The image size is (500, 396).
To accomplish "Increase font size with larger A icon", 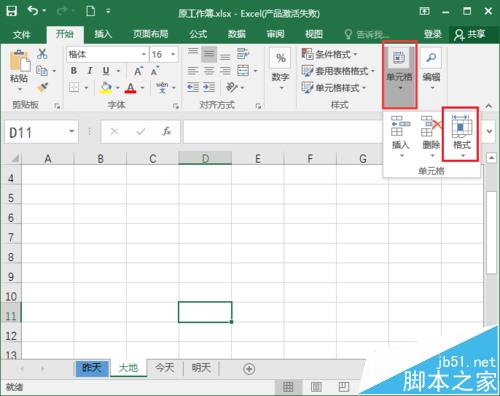I will click(138, 71).
